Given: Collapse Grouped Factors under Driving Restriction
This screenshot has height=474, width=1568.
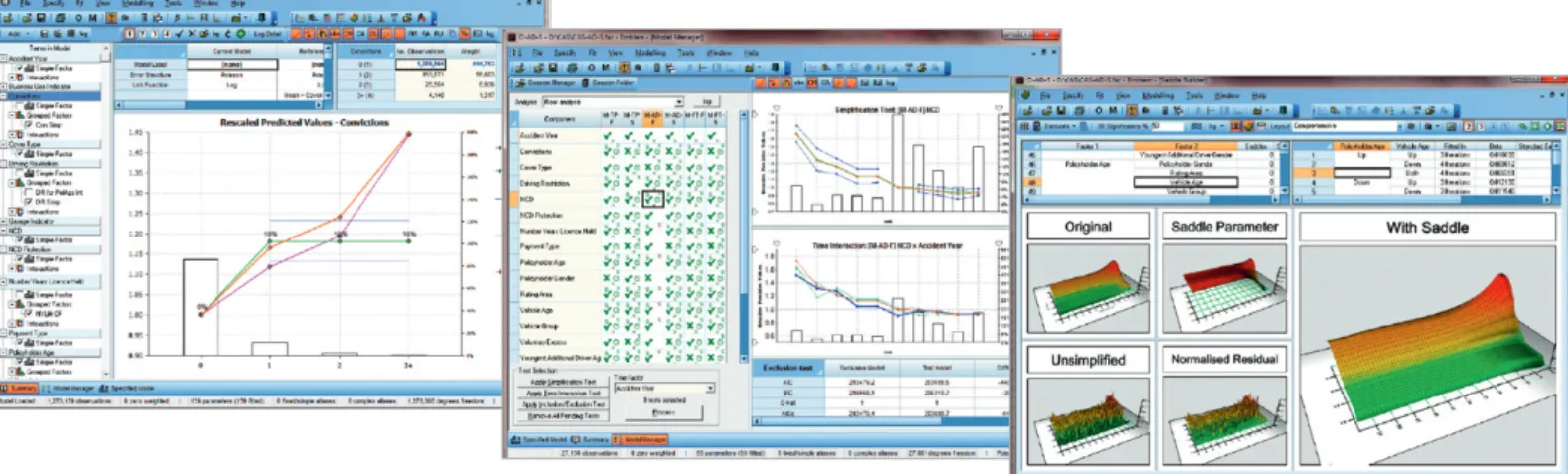Looking at the screenshot, I should (11, 182).
